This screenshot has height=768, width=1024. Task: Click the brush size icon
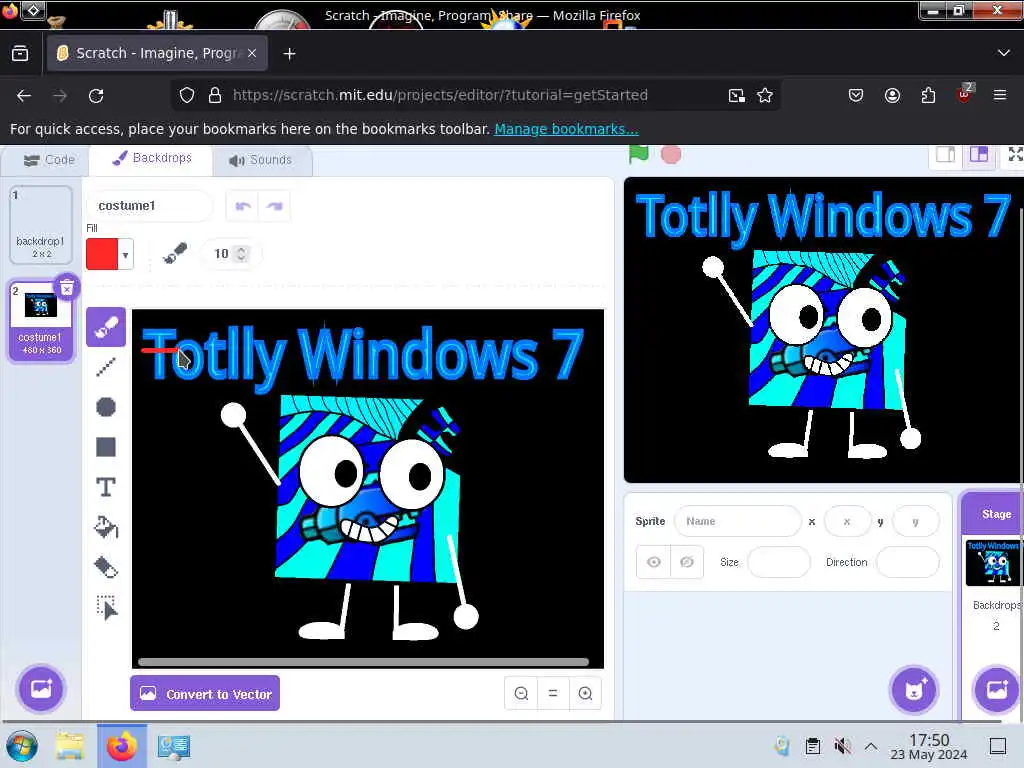(x=174, y=253)
